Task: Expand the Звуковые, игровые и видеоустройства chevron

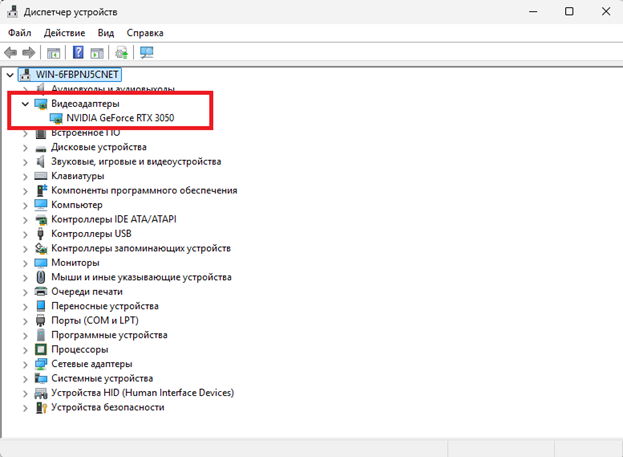Action: click(25, 162)
